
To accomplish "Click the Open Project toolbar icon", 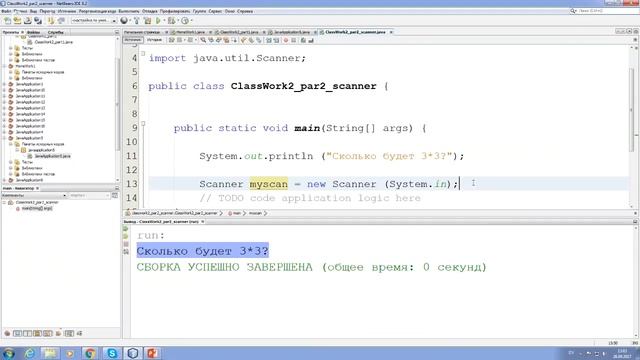I will [x=27, y=20].
